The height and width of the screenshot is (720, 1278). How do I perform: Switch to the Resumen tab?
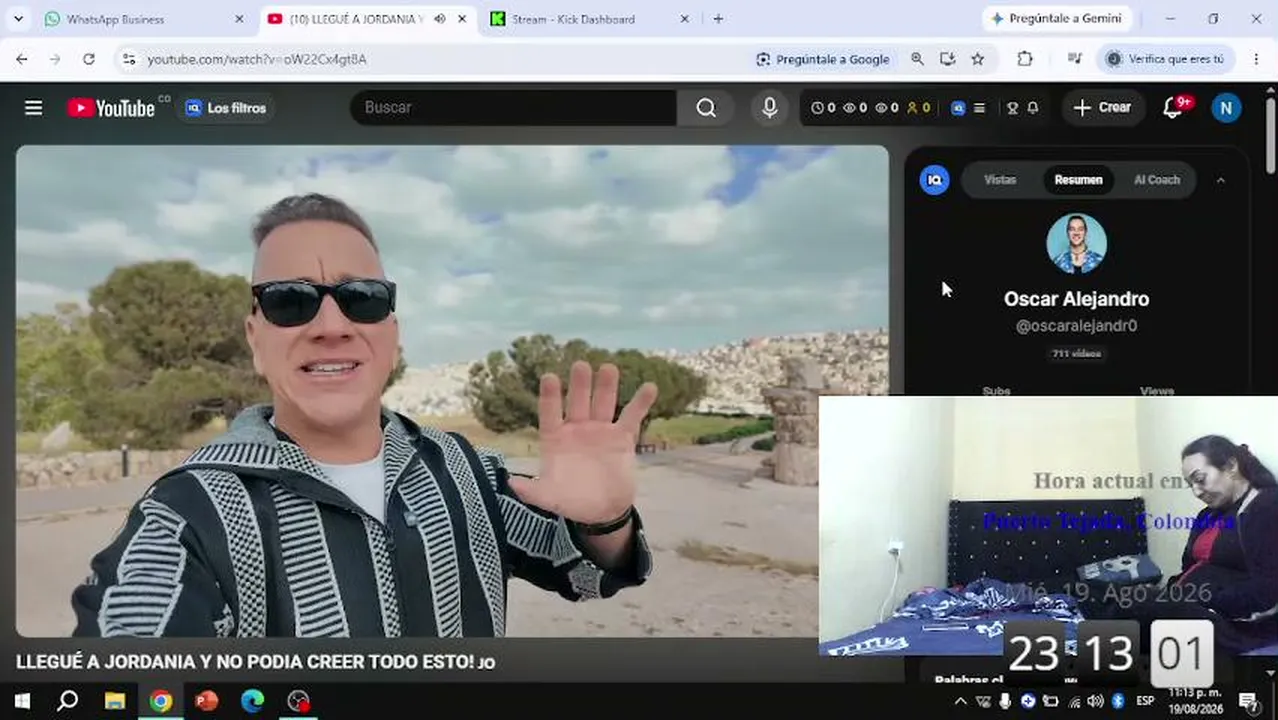point(1078,180)
